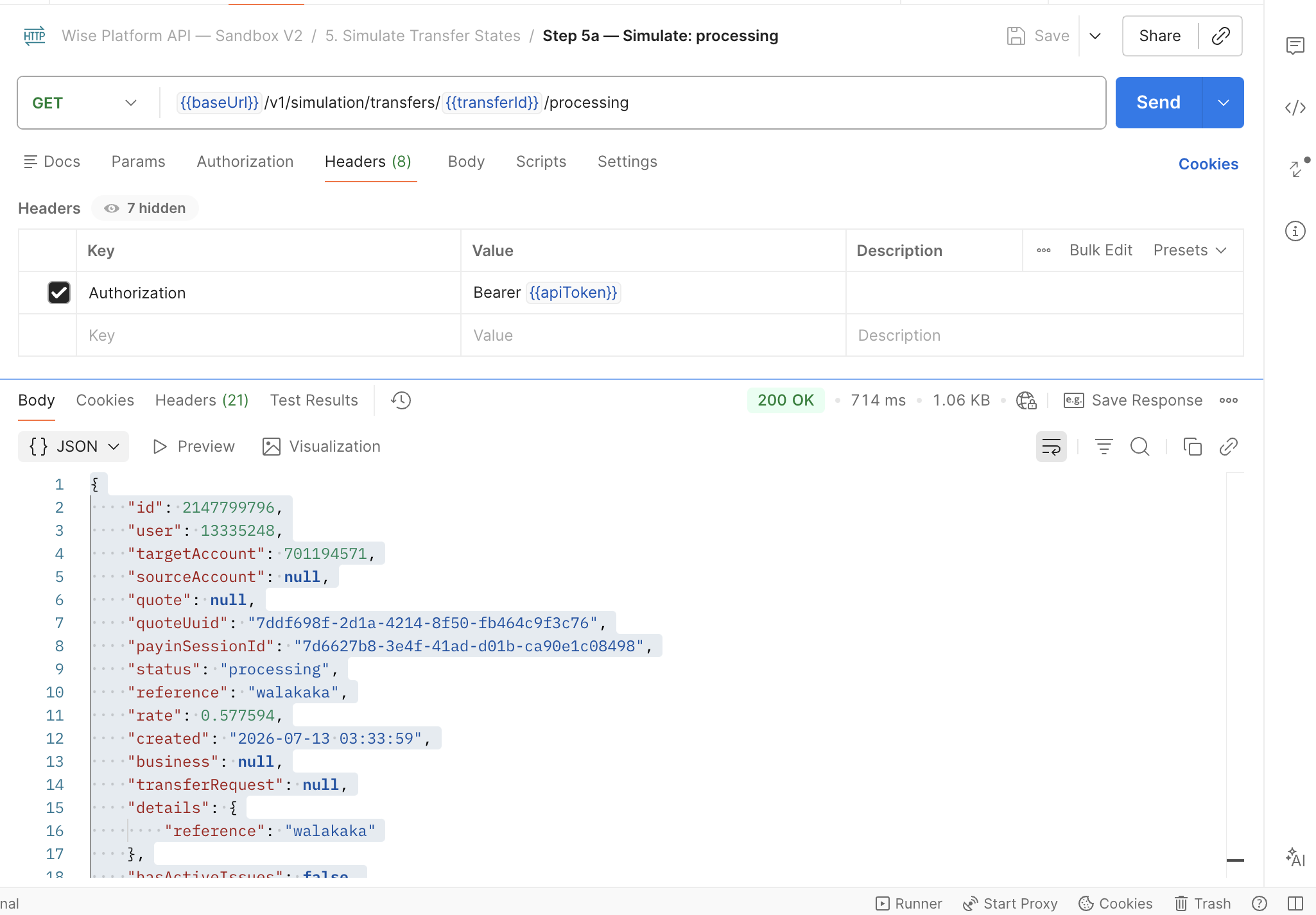The image size is (1316, 915).
Task: Open Simulate Transfer States breadcrumb folder
Action: (423, 36)
